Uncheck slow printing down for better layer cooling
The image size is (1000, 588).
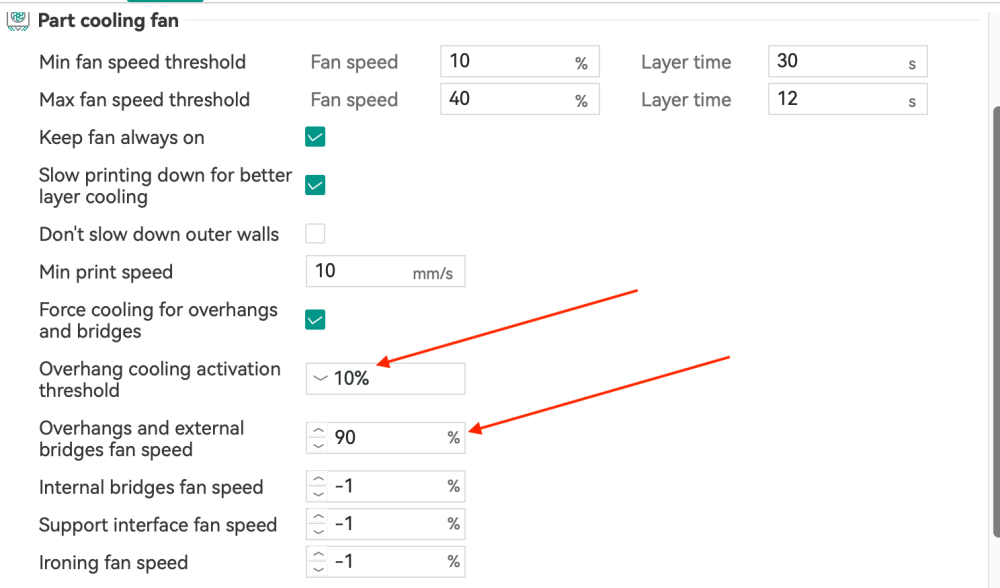coord(315,185)
